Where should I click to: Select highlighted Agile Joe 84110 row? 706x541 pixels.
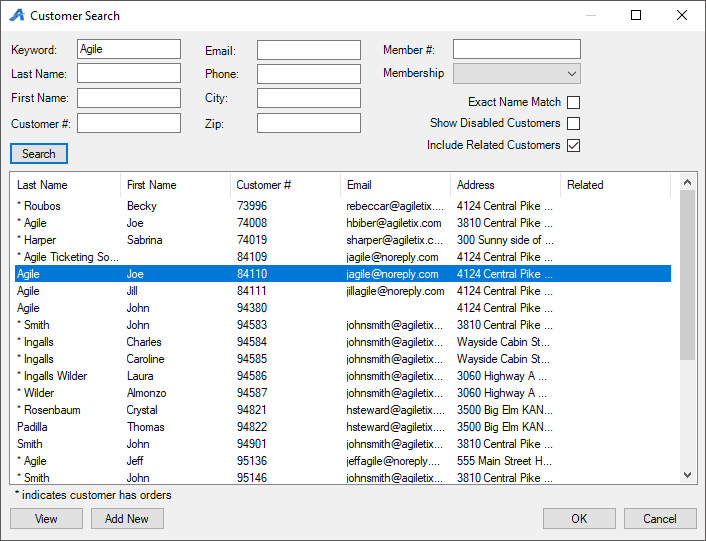pyautogui.click(x=343, y=274)
